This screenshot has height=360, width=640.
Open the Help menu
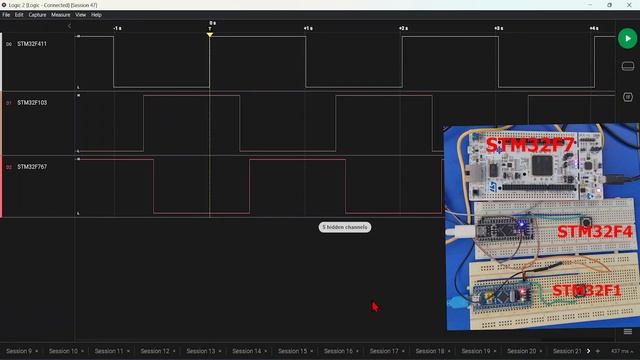(96, 15)
